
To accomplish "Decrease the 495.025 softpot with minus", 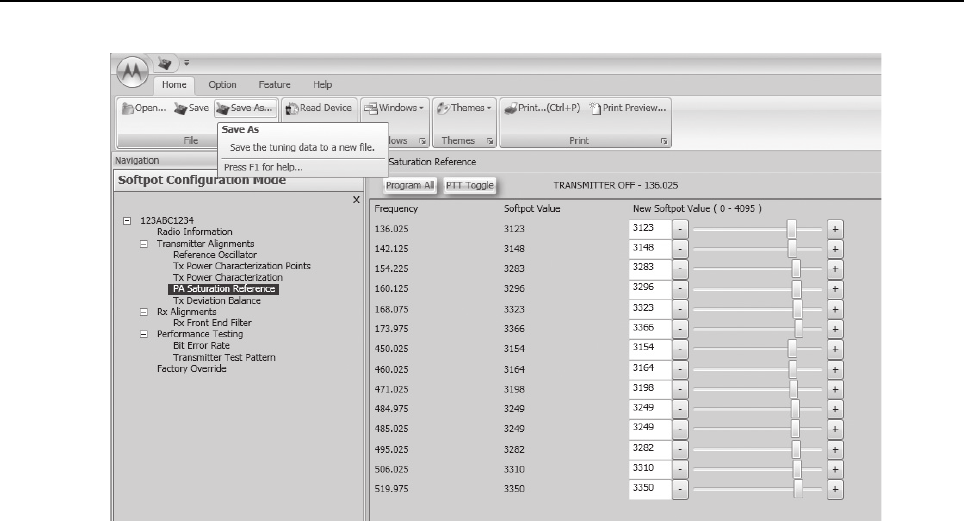I will [x=680, y=450].
